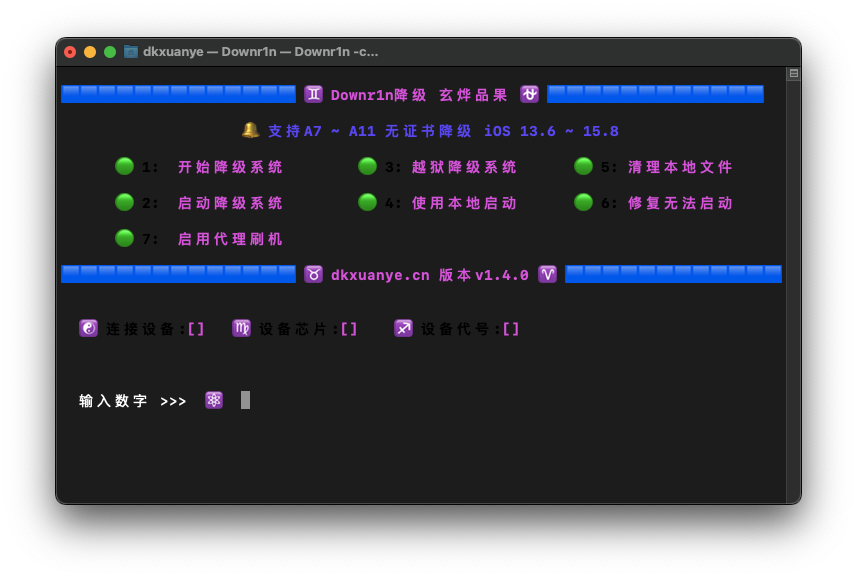Select the 越狱降级系统 menu entry text
Viewport: 857px width, 578px height.
click(x=464, y=167)
